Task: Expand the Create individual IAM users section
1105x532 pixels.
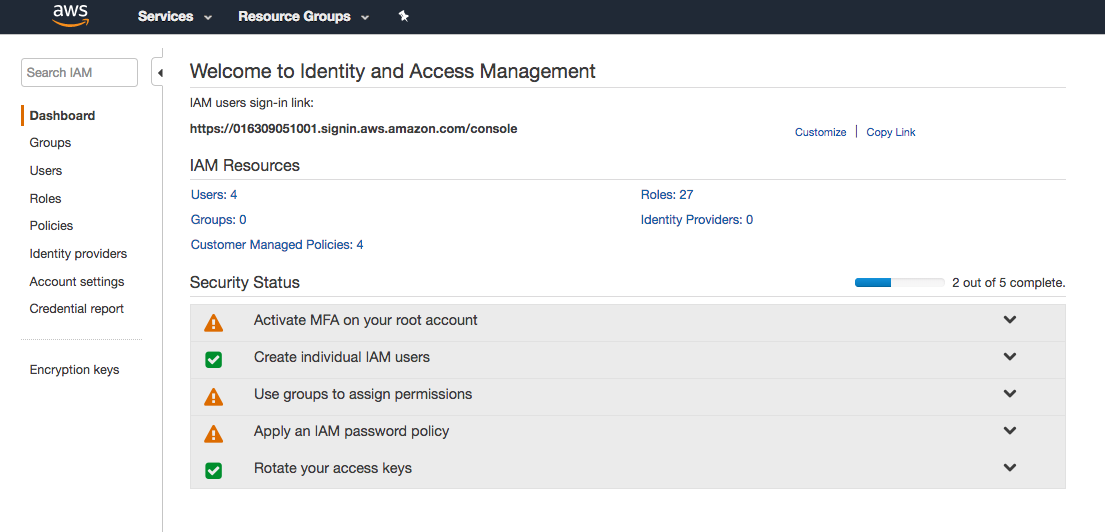Action: tap(1010, 357)
